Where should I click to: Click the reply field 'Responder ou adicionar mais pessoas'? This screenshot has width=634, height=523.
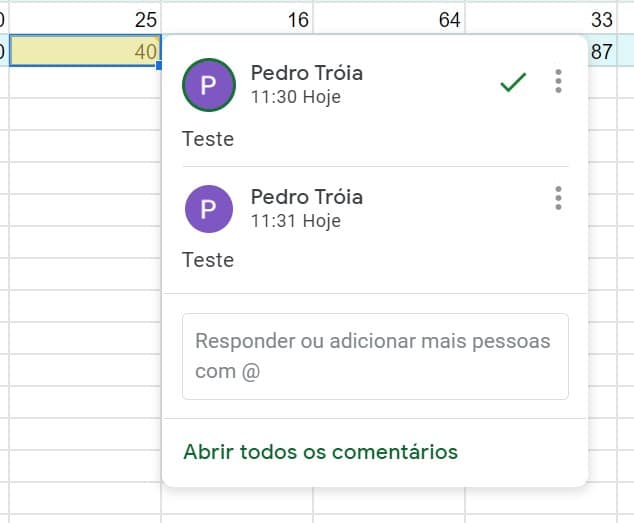click(375, 356)
